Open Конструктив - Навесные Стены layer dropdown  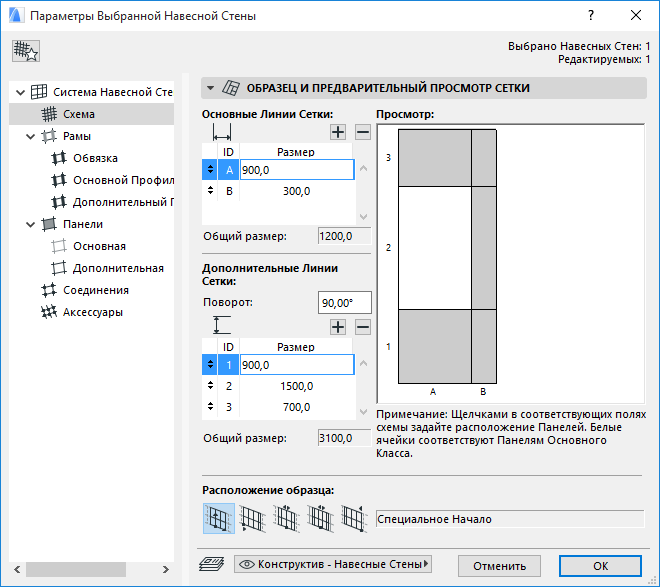(333, 564)
